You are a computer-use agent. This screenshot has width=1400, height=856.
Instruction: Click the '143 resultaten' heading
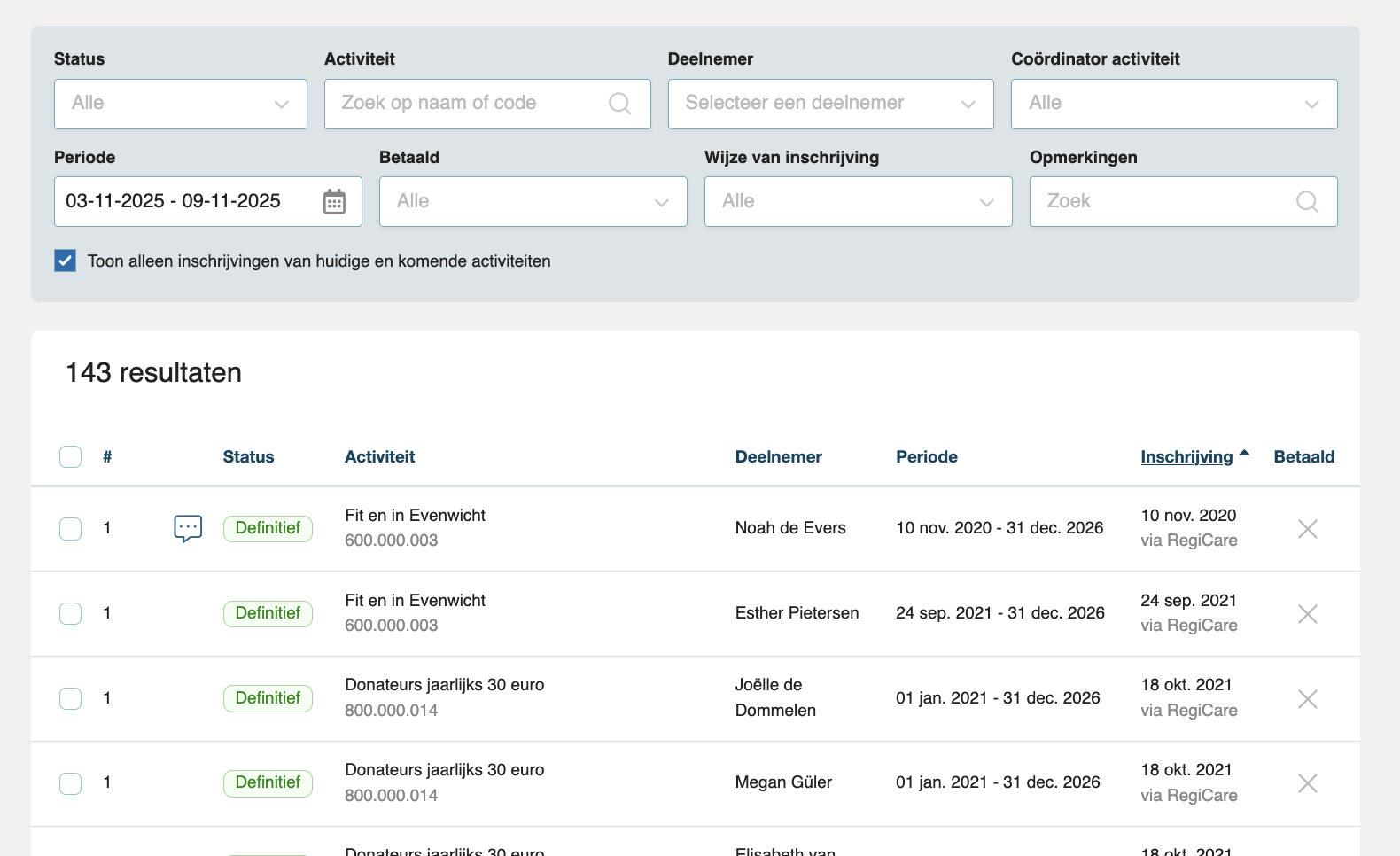click(154, 373)
